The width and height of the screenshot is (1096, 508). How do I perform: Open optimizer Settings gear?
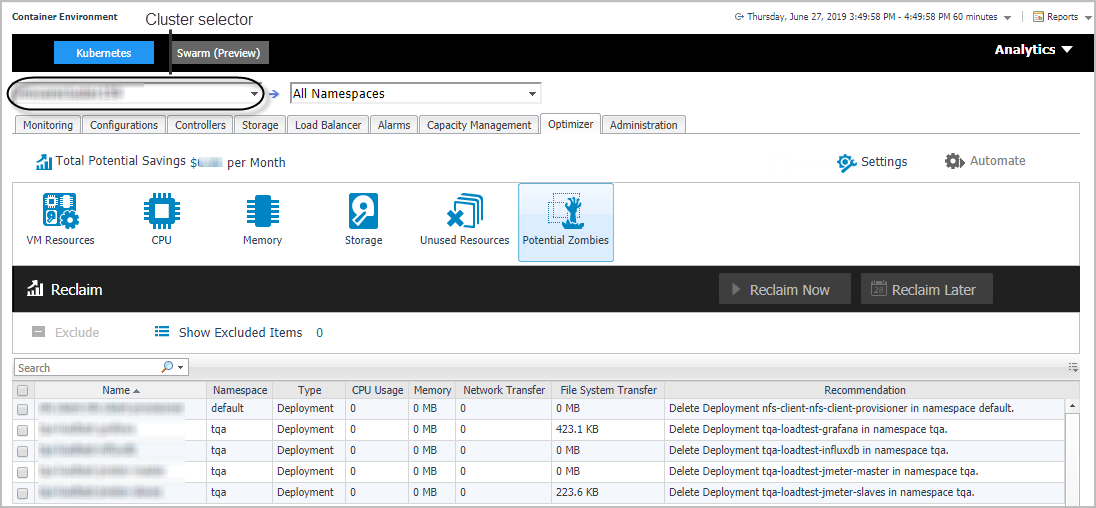tap(847, 162)
